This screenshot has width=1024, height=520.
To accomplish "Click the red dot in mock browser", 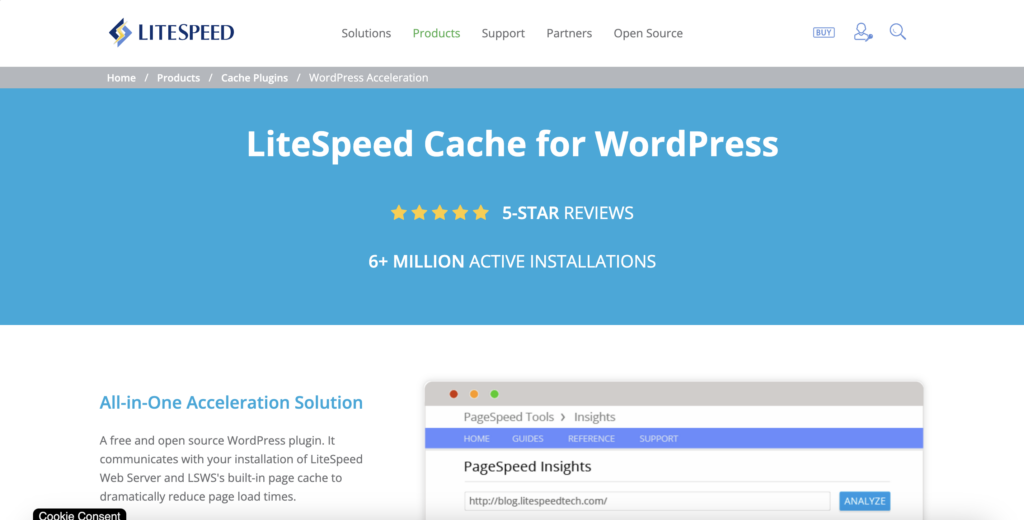I will point(454,394).
